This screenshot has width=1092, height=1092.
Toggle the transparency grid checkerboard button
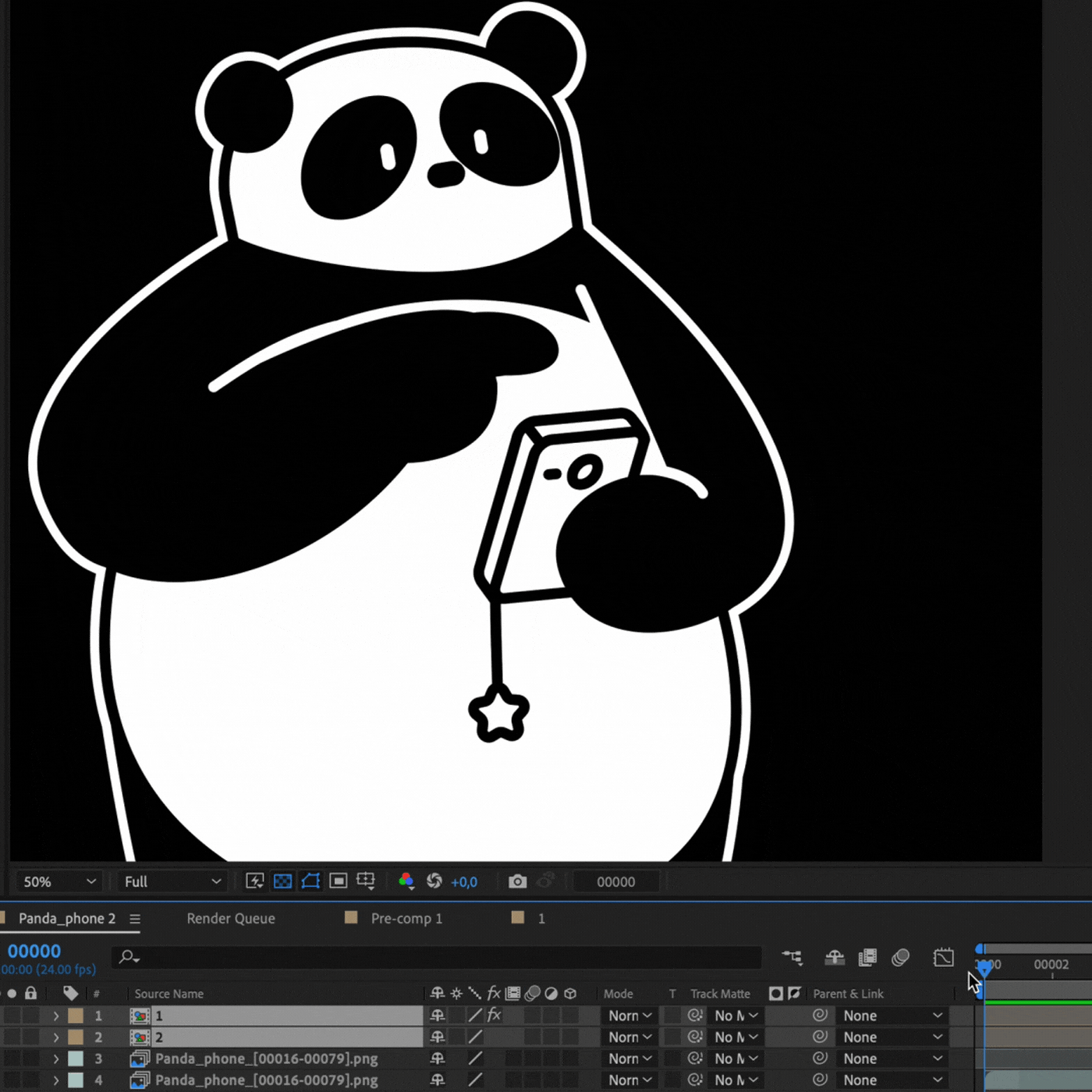point(282,881)
